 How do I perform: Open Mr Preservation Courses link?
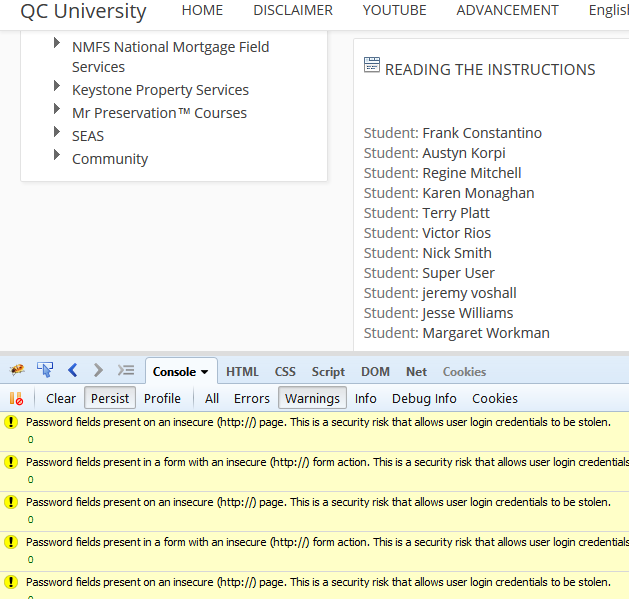click(159, 113)
